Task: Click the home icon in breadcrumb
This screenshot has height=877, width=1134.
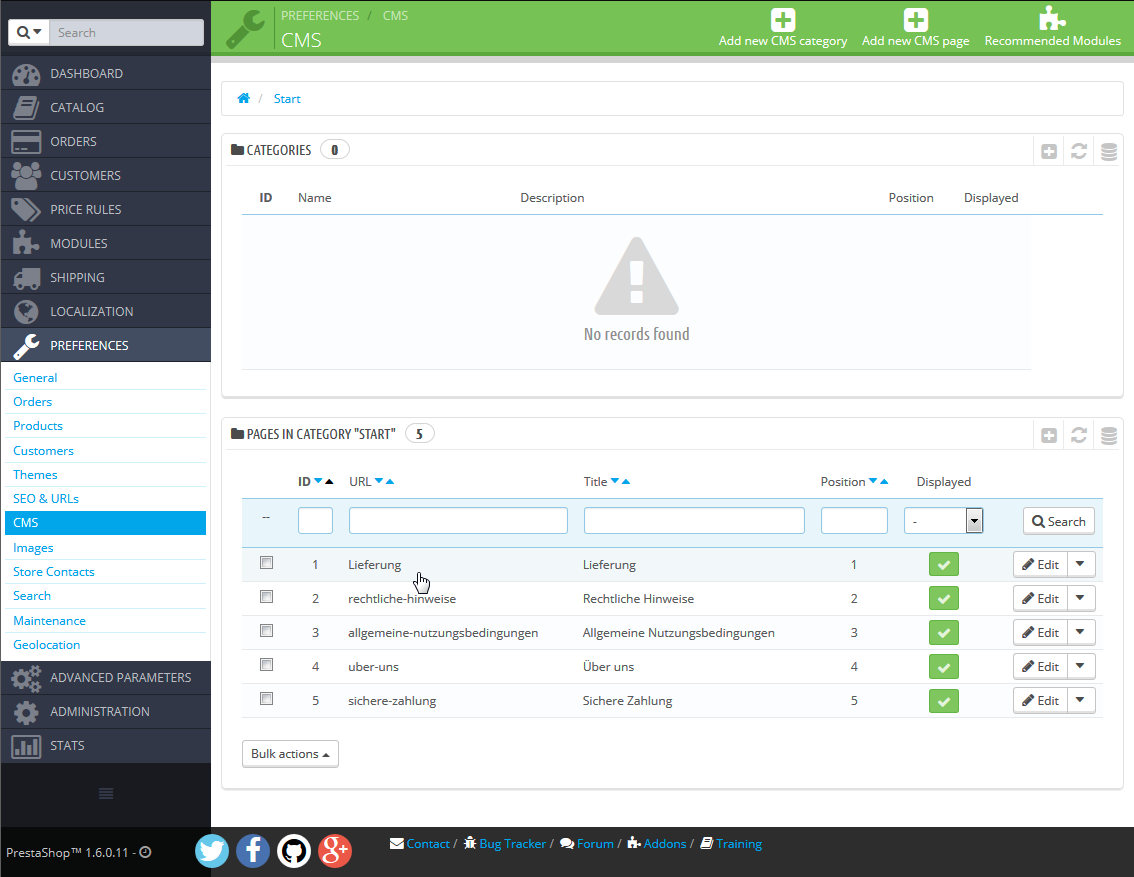Action: [x=244, y=98]
